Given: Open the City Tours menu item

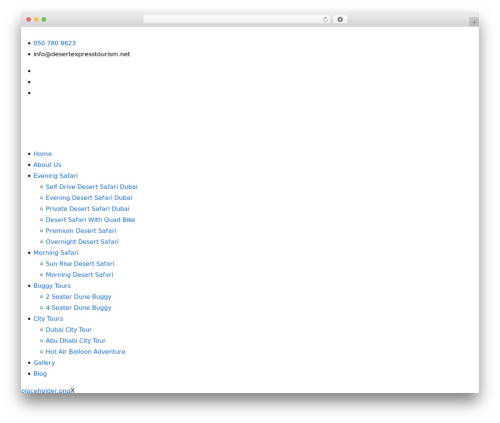Looking at the screenshot, I should (x=48, y=319).
